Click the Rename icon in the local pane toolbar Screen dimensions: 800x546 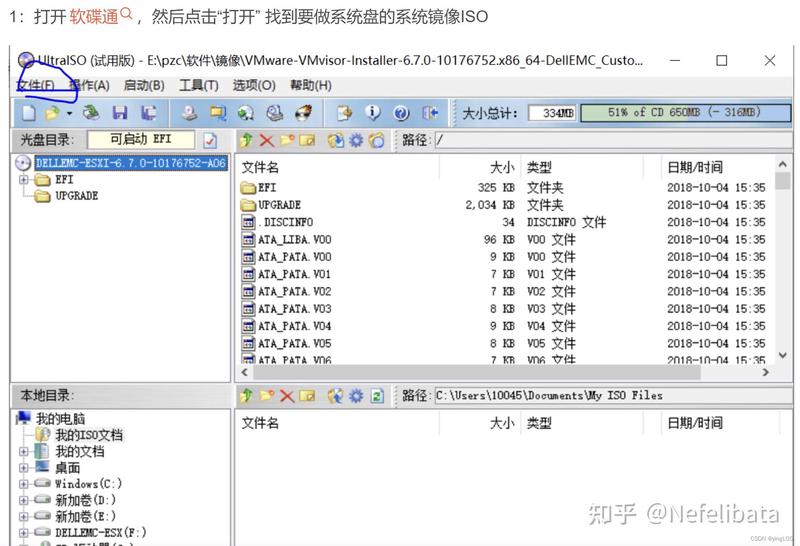point(307,395)
